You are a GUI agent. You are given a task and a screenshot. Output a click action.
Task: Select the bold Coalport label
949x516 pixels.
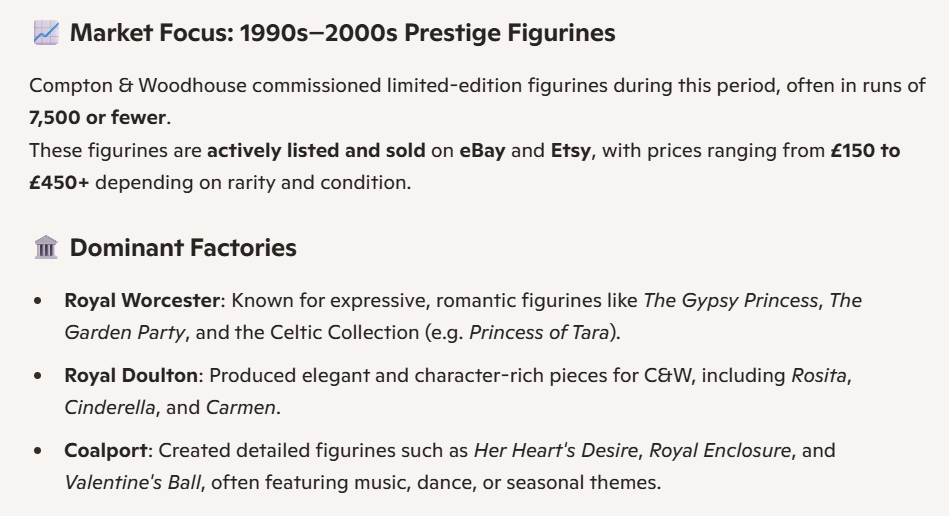click(100, 450)
